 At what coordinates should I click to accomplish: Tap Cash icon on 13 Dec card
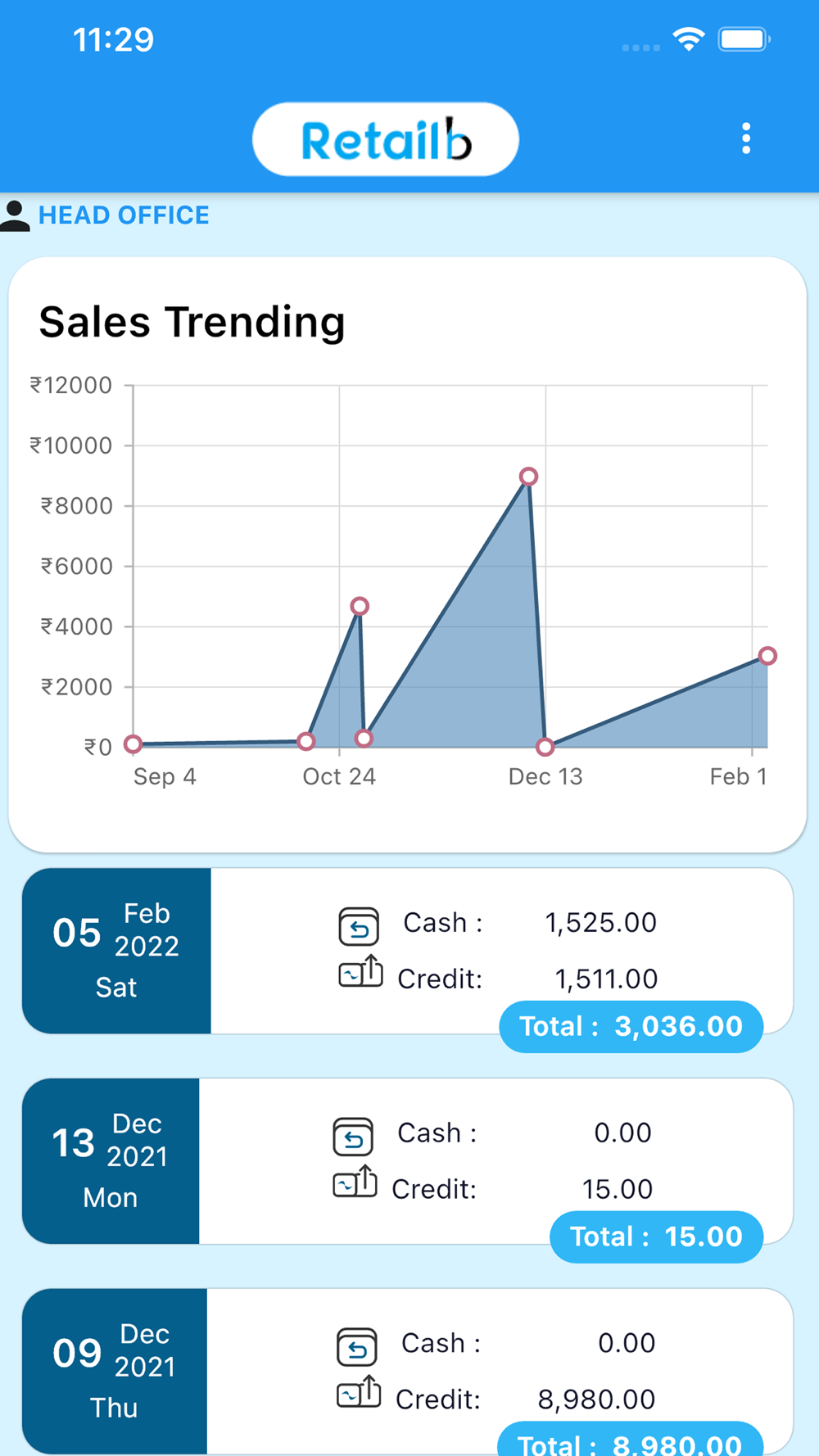coord(353,1137)
